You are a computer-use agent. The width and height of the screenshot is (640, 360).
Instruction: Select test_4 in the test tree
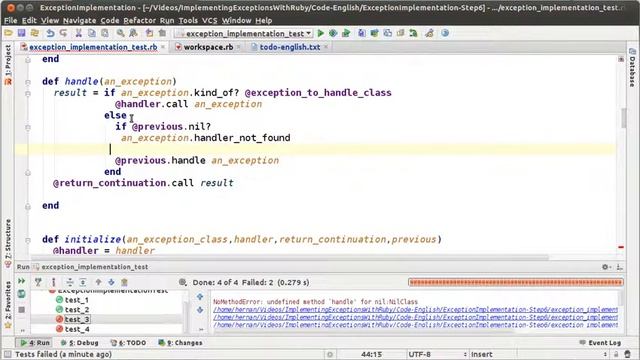pos(77,329)
